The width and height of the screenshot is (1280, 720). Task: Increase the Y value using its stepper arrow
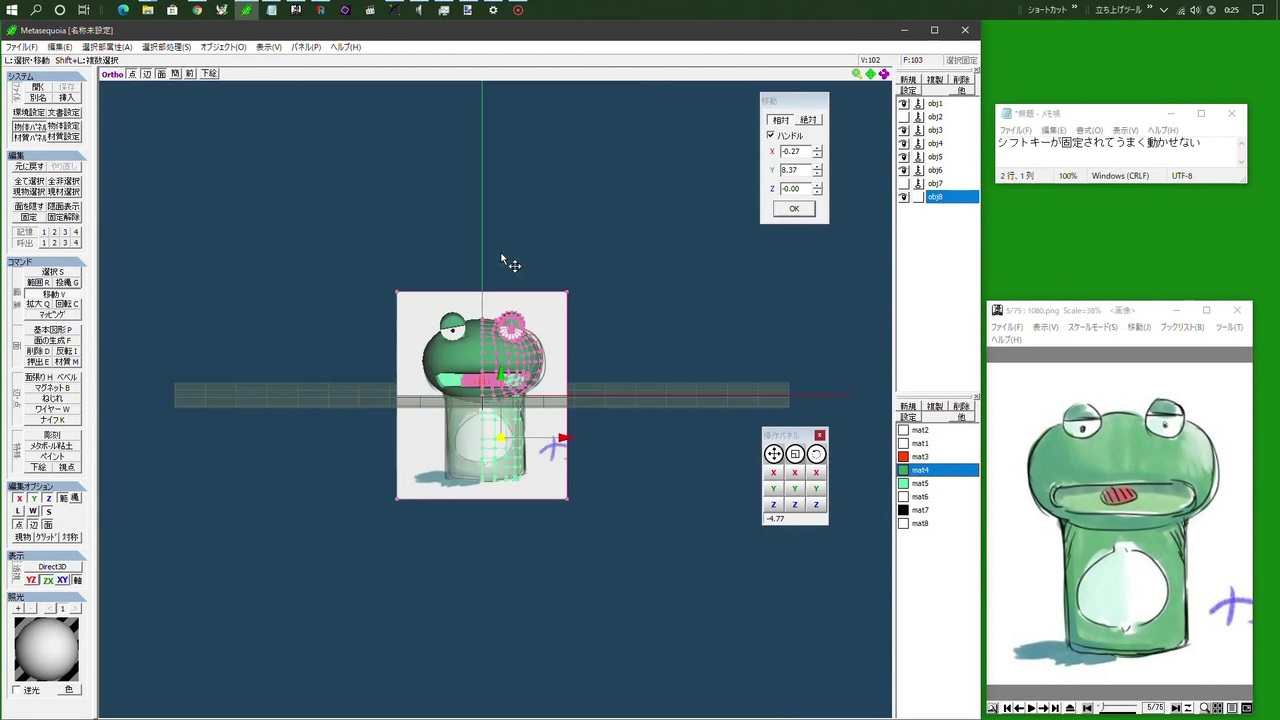(817, 167)
